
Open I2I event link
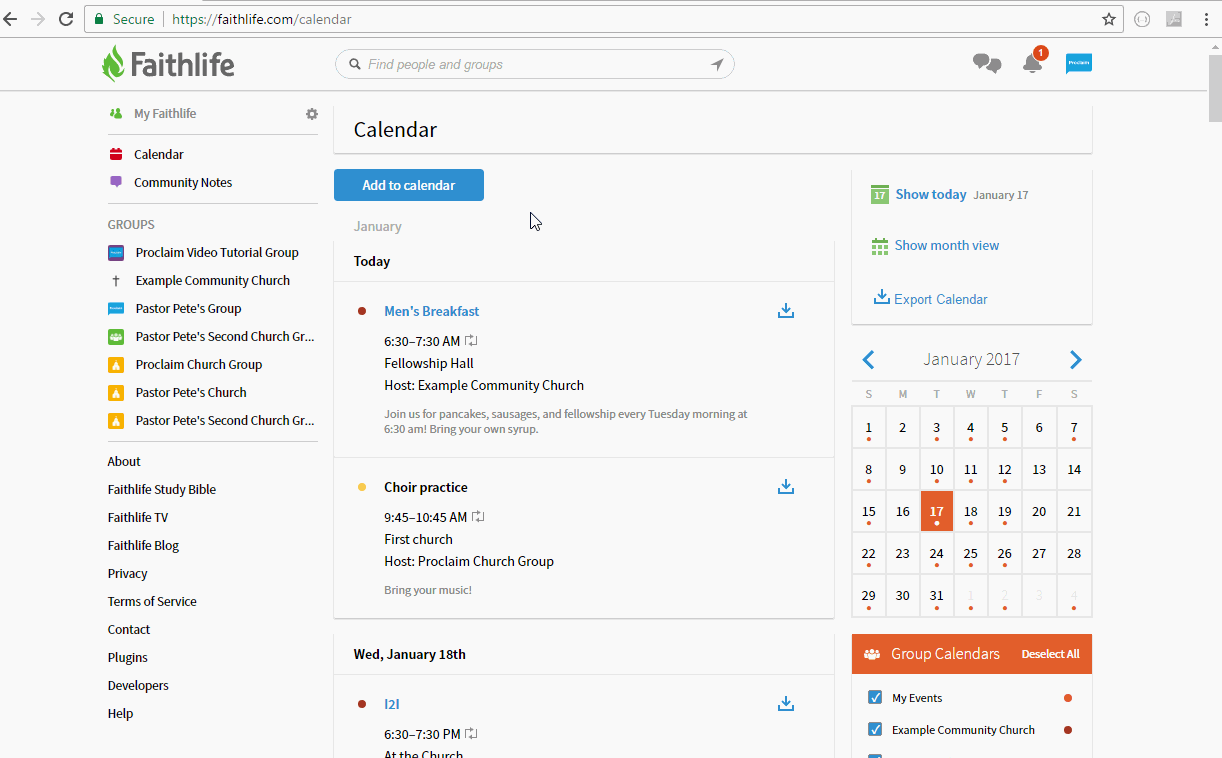tap(392, 704)
